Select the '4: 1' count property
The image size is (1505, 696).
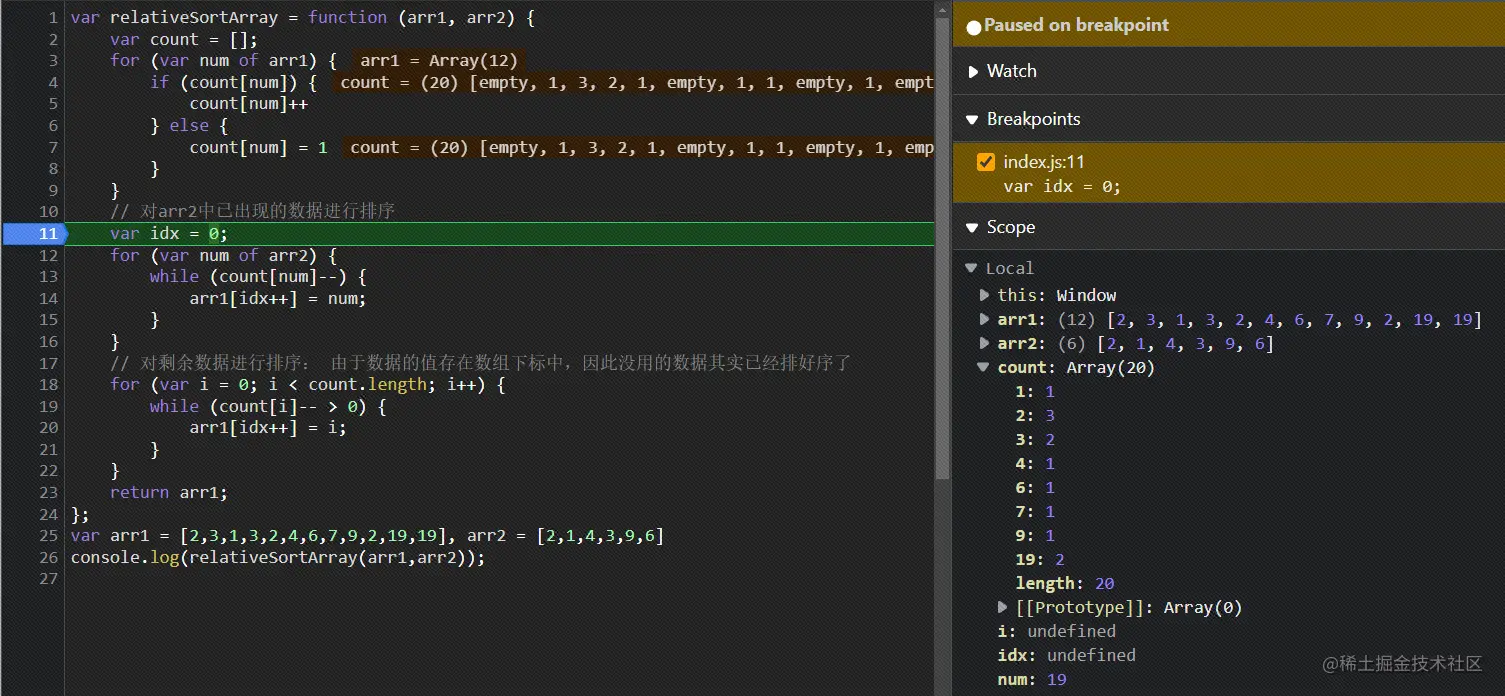(x=1035, y=463)
